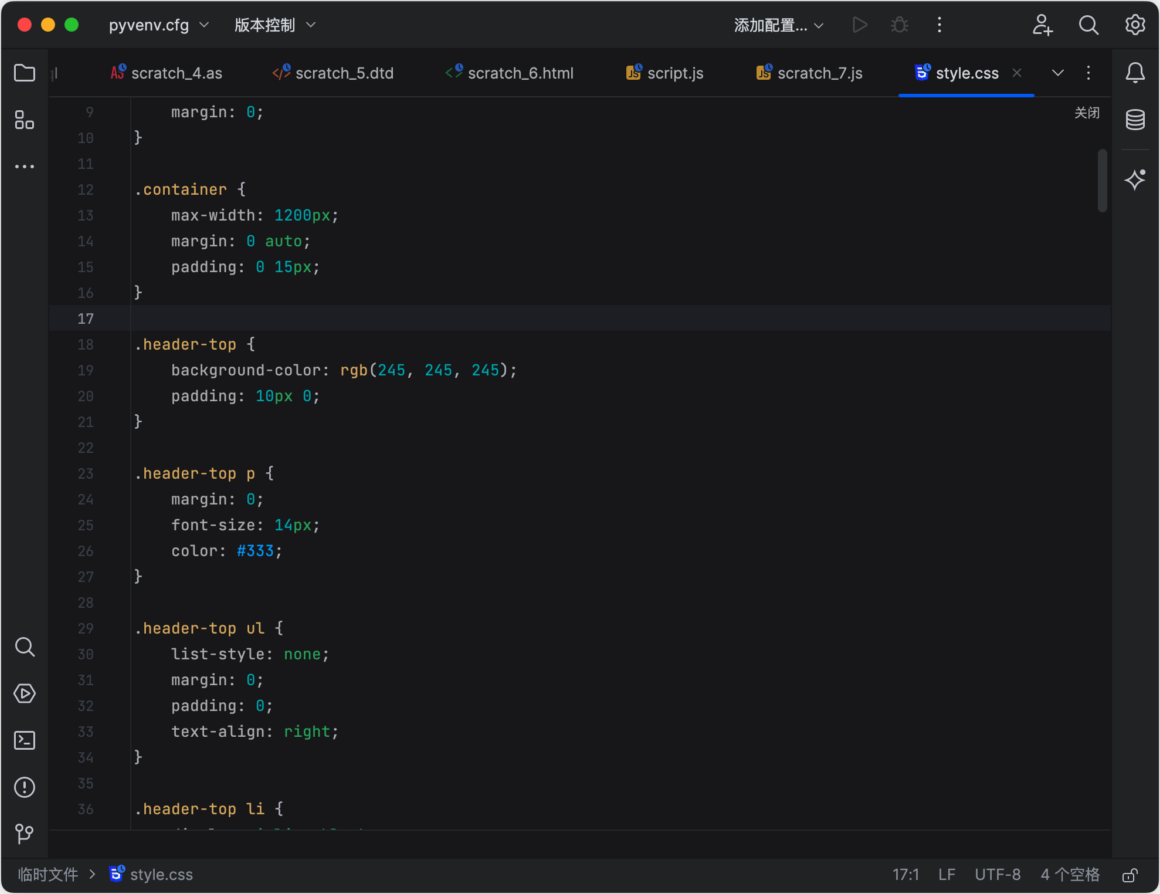Switch to the scratch_6.html tab
The image size is (1160, 894).
[x=510, y=73]
